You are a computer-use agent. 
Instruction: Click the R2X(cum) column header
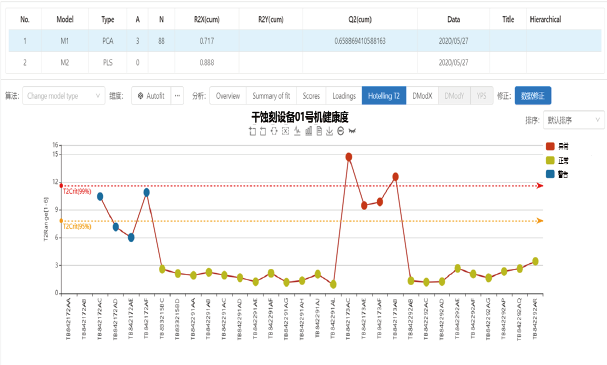tap(207, 19)
